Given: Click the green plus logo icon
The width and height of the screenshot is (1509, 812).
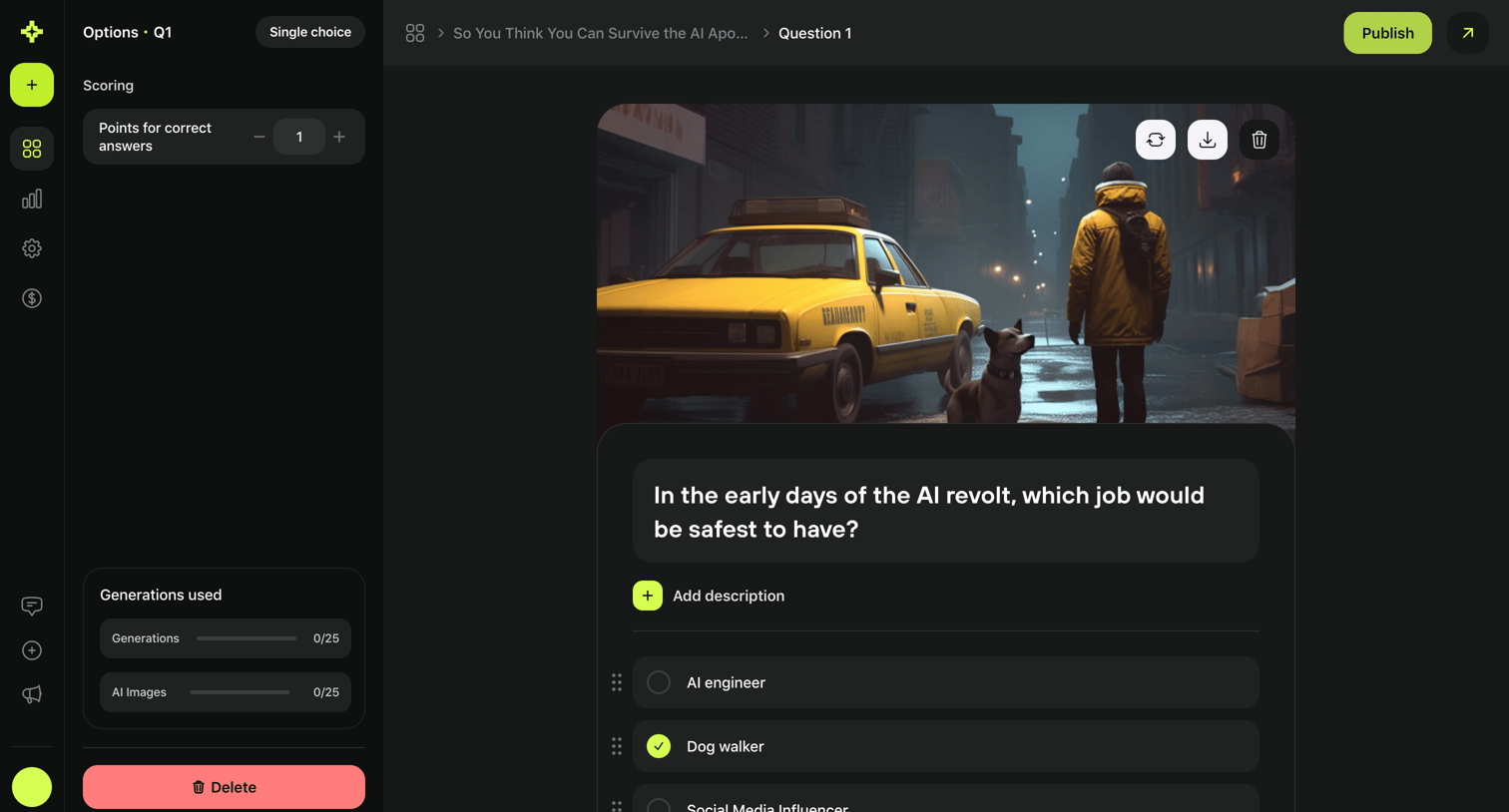Looking at the screenshot, I should click(x=32, y=32).
